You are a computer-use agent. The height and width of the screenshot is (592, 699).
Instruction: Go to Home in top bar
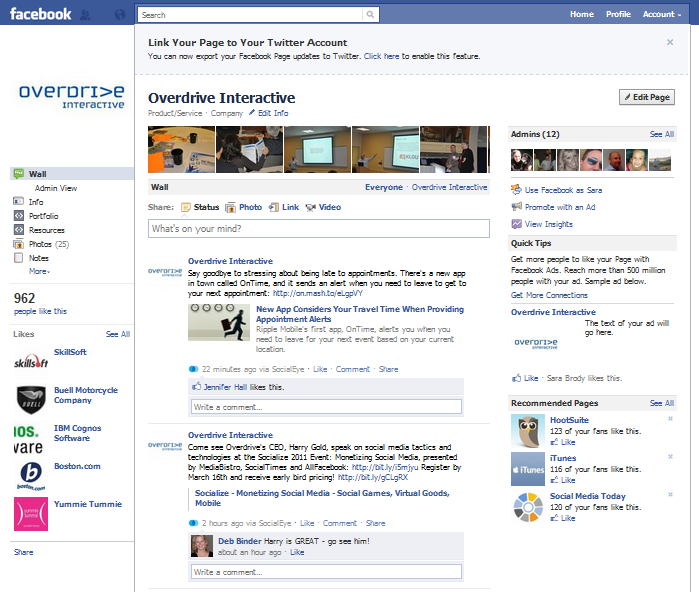[582, 14]
